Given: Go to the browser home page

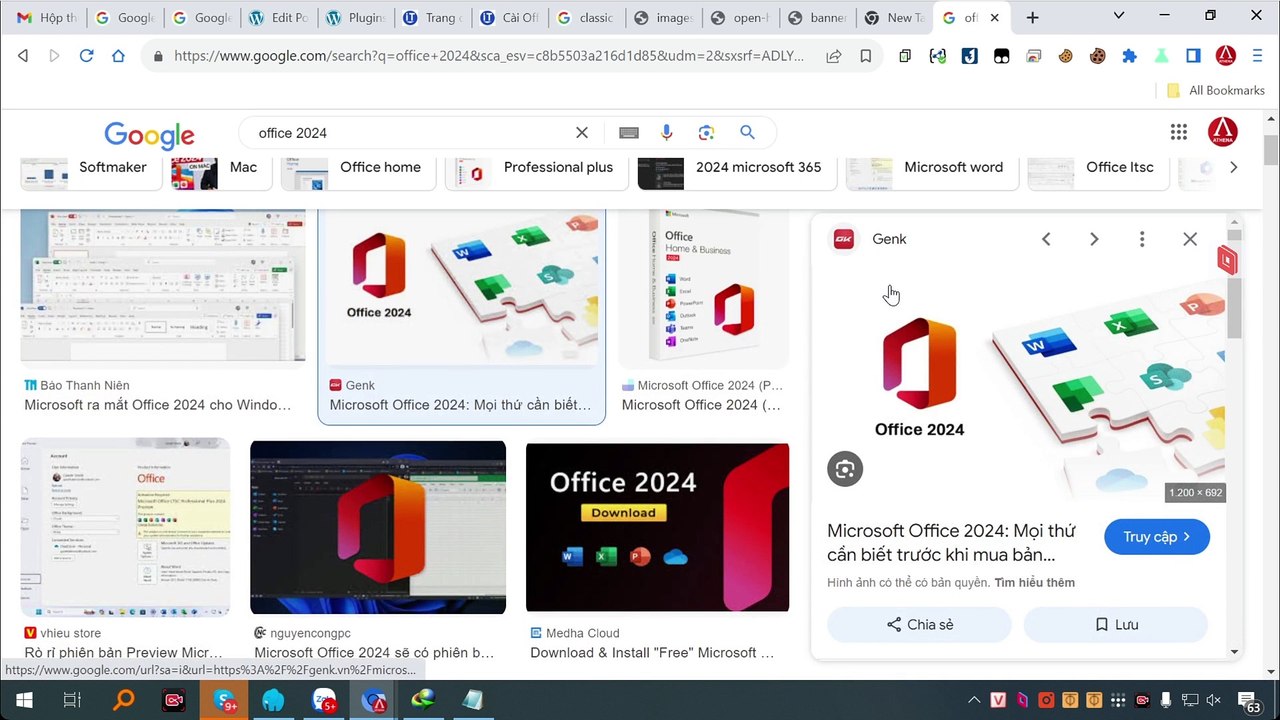Looking at the screenshot, I should click(118, 56).
